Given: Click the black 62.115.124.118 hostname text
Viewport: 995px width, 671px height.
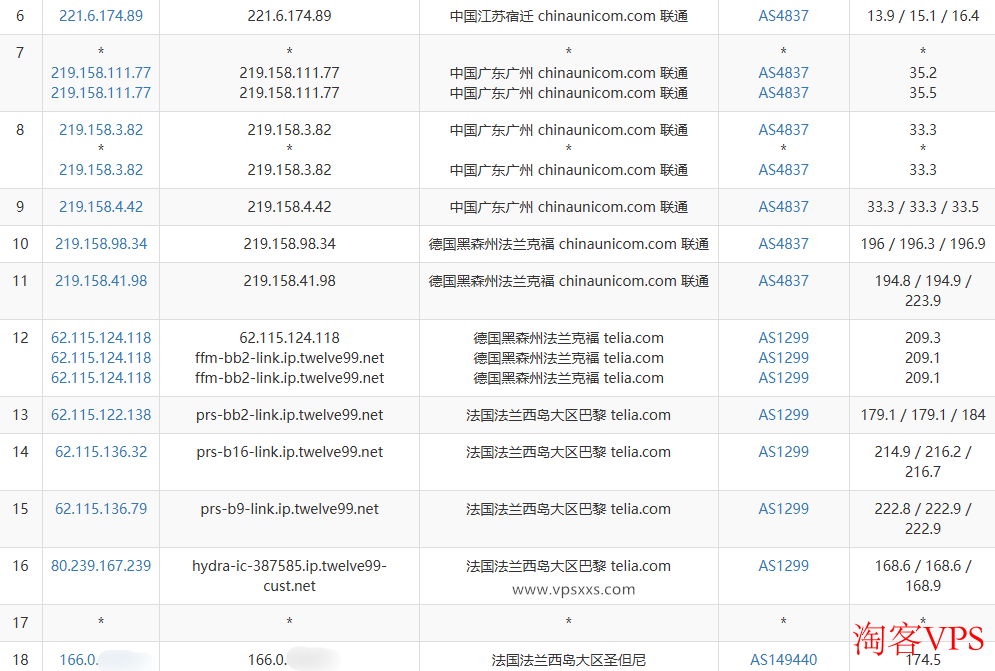Looking at the screenshot, I should pyautogui.click(x=289, y=338).
